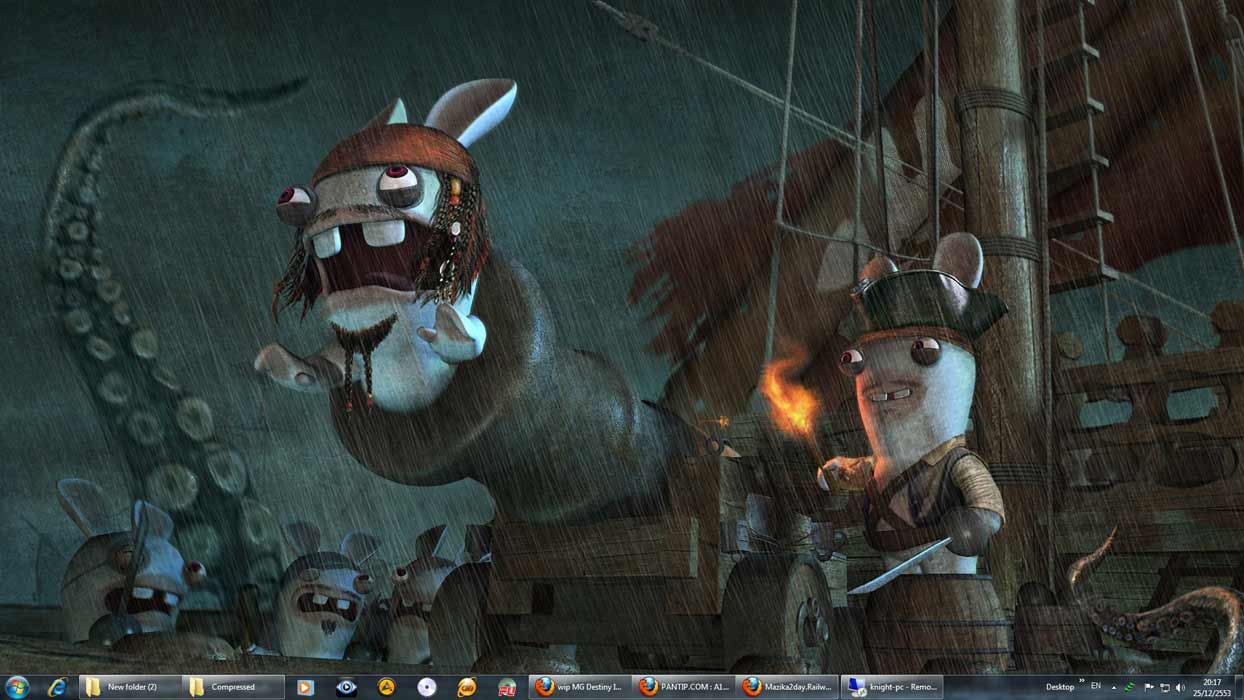Switch to Mazika2day Firefox window
This screenshot has height=700, width=1244.
pyautogui.click(x=787, y=687)
